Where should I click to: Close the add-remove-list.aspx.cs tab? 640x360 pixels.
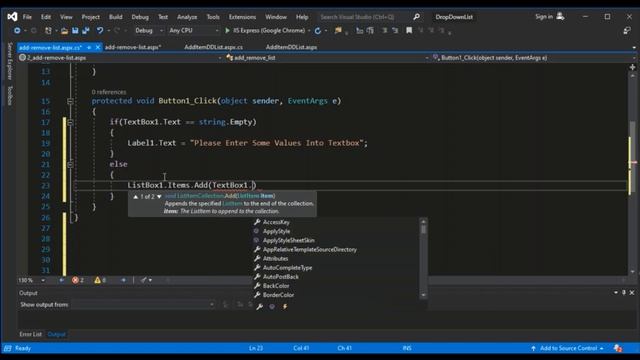[98, 47]
